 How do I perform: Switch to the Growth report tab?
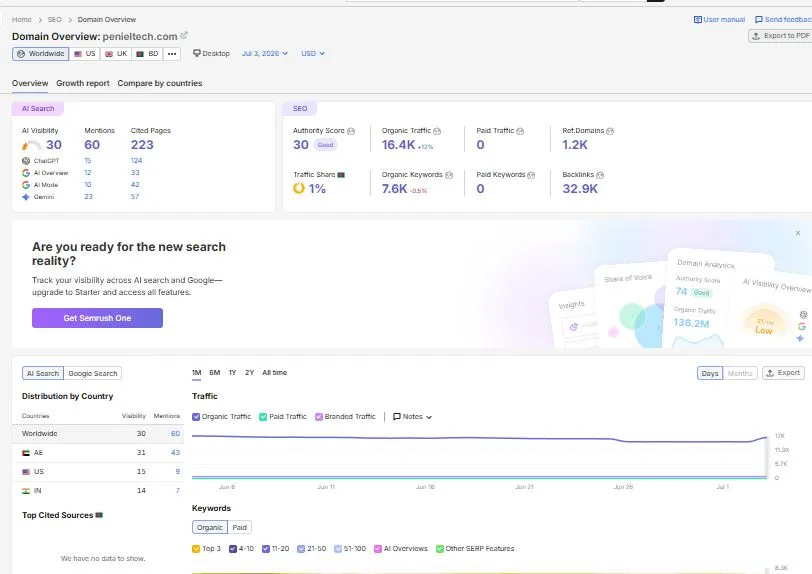point(83,83)
